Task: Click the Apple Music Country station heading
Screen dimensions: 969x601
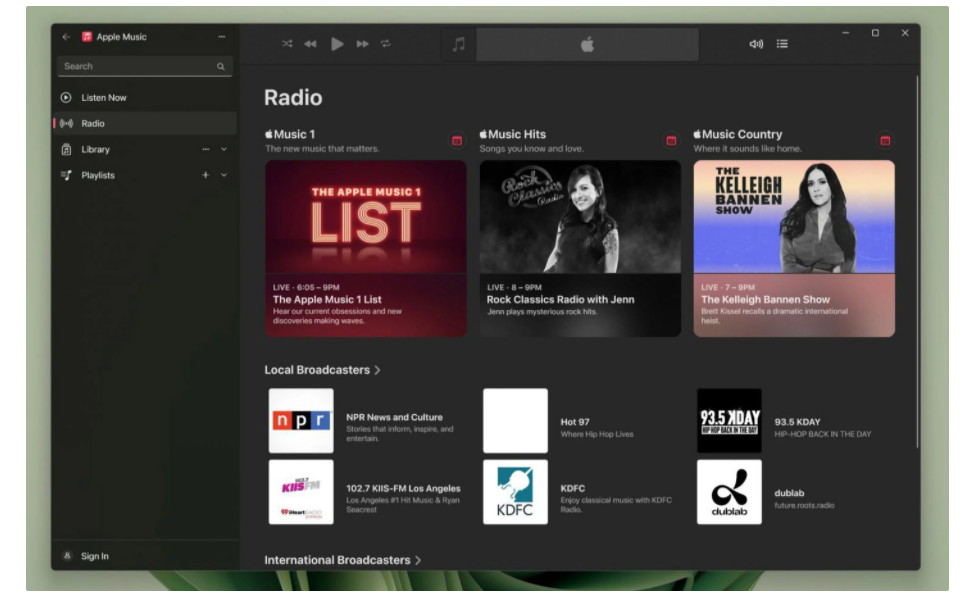Action: (737, 134)
